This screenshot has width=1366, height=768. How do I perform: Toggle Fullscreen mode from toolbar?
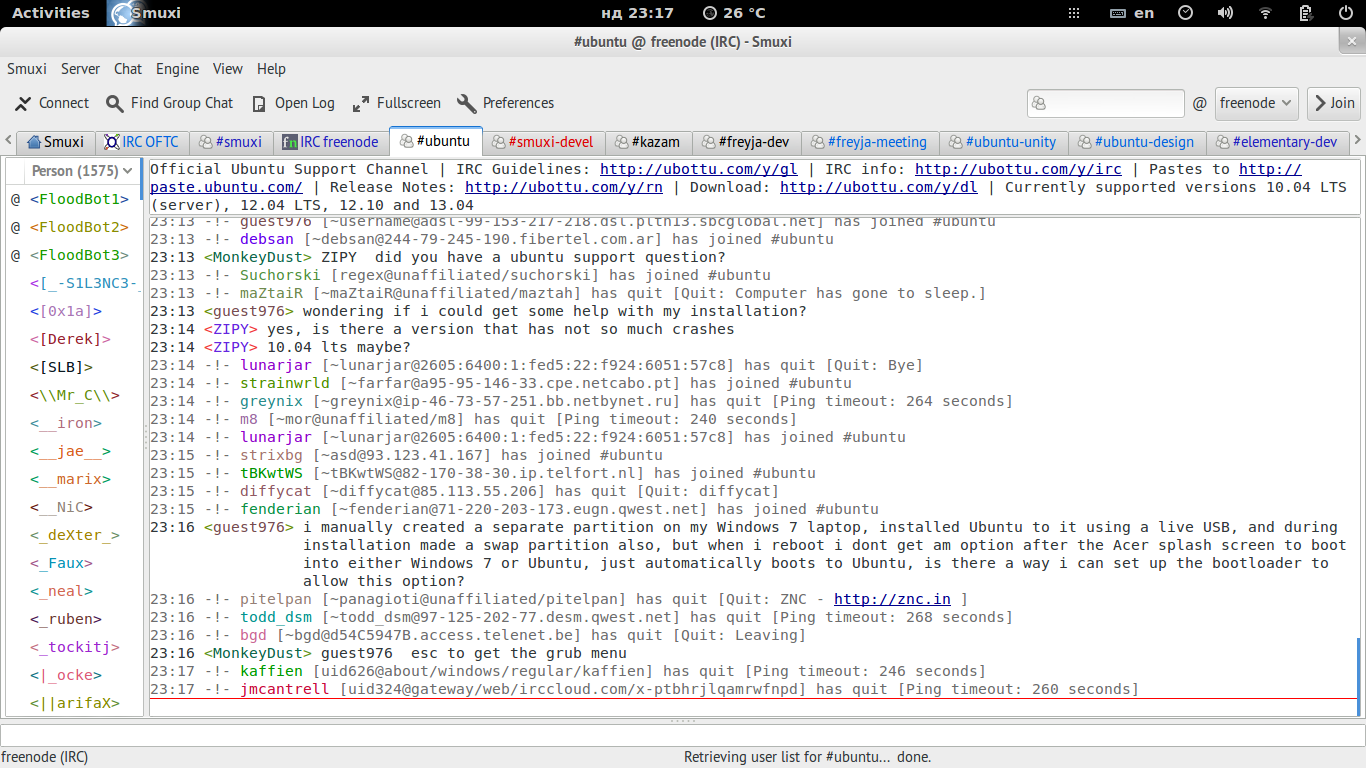[x=361, y=103]
